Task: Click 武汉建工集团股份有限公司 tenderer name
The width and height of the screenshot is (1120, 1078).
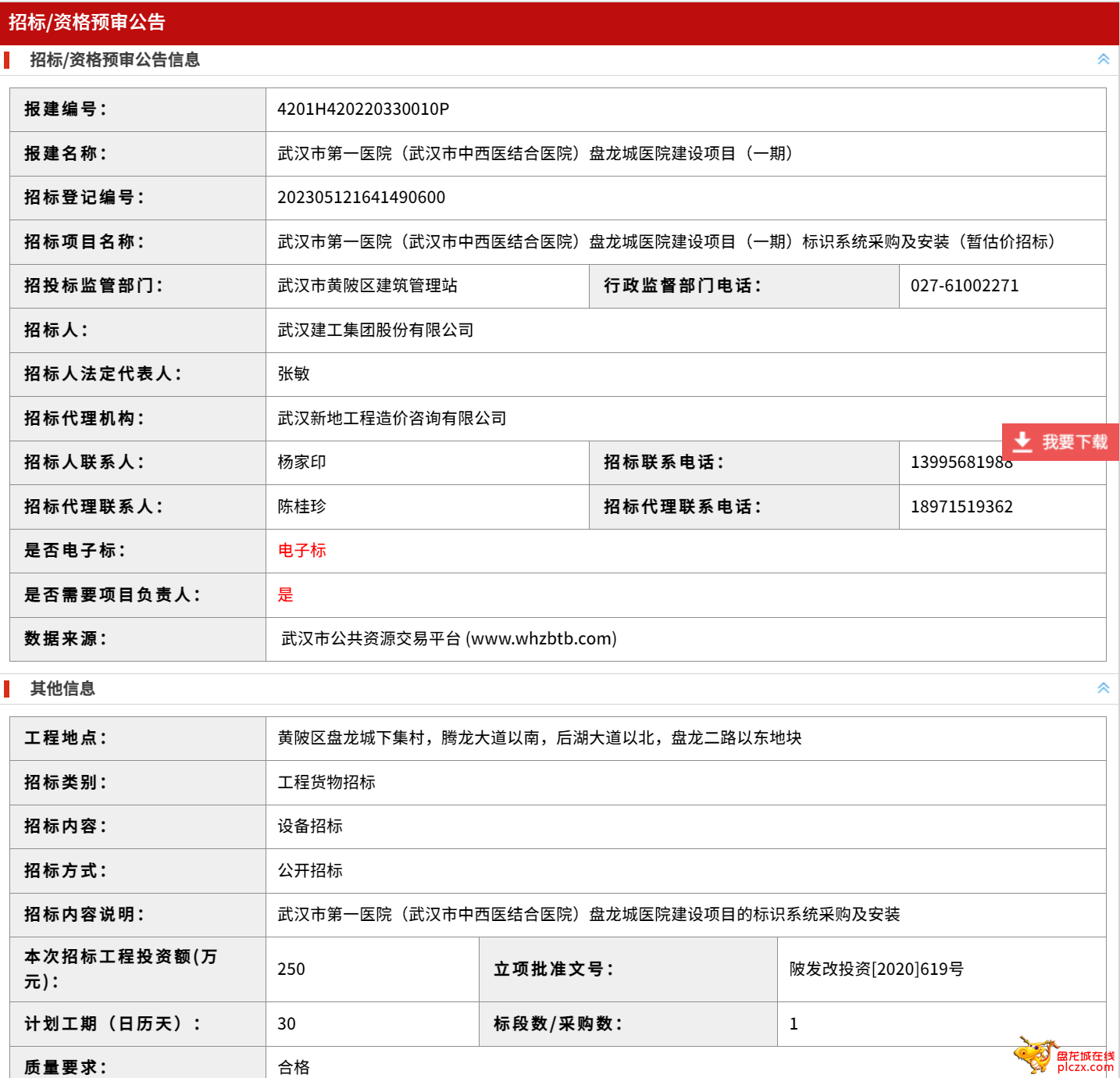Action: point(376,330)
